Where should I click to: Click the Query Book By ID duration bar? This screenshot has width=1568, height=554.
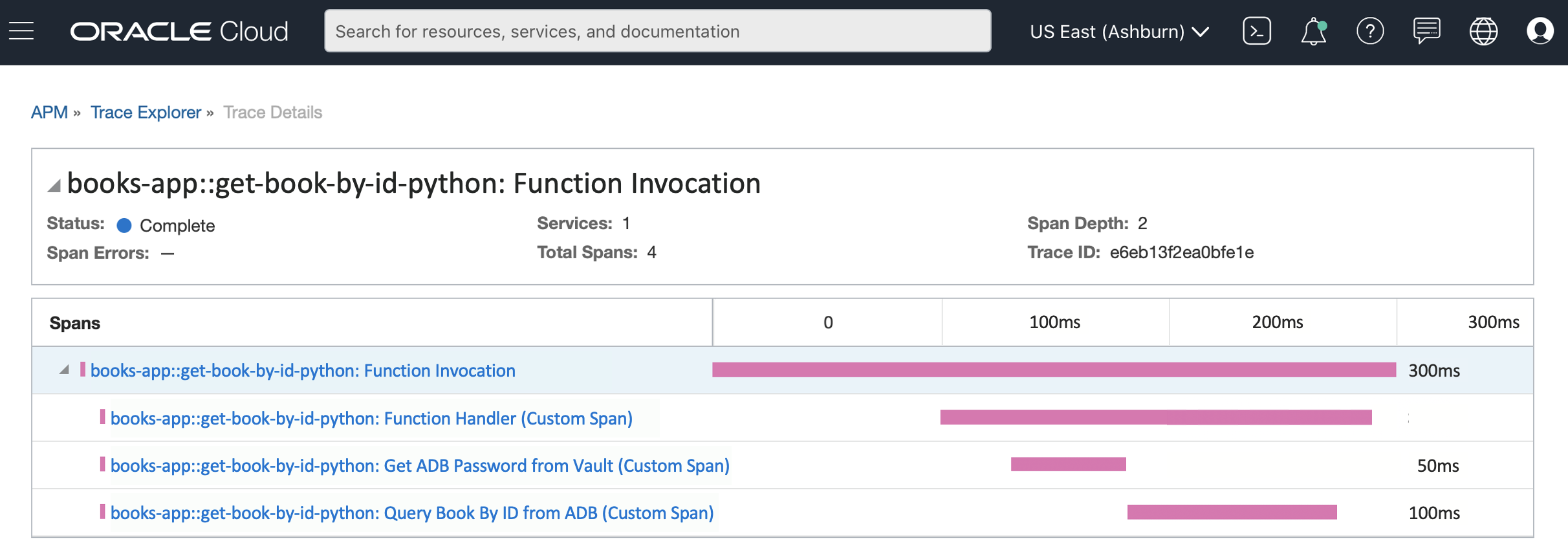point(1232,512)
